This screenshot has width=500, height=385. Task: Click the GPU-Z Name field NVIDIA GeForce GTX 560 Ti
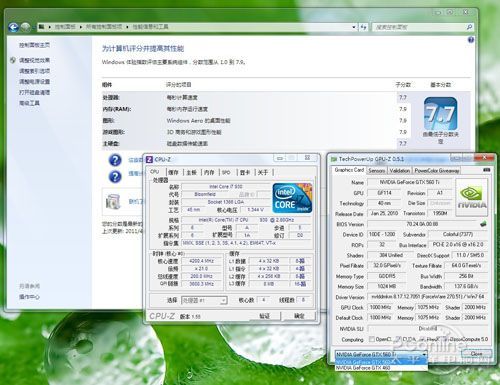(x=409, y=182)
